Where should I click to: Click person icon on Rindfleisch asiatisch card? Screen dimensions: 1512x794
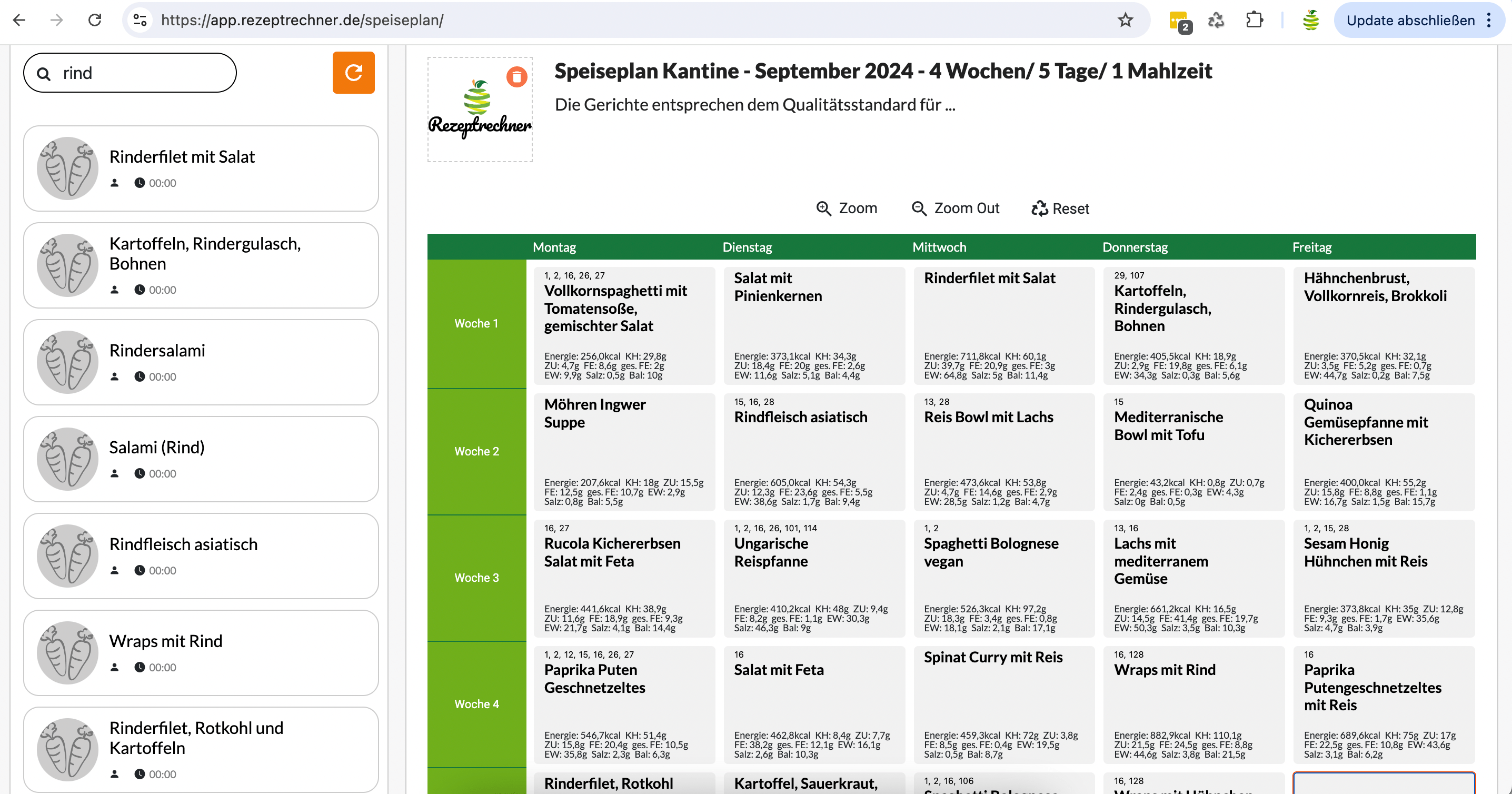coord(114,570)
